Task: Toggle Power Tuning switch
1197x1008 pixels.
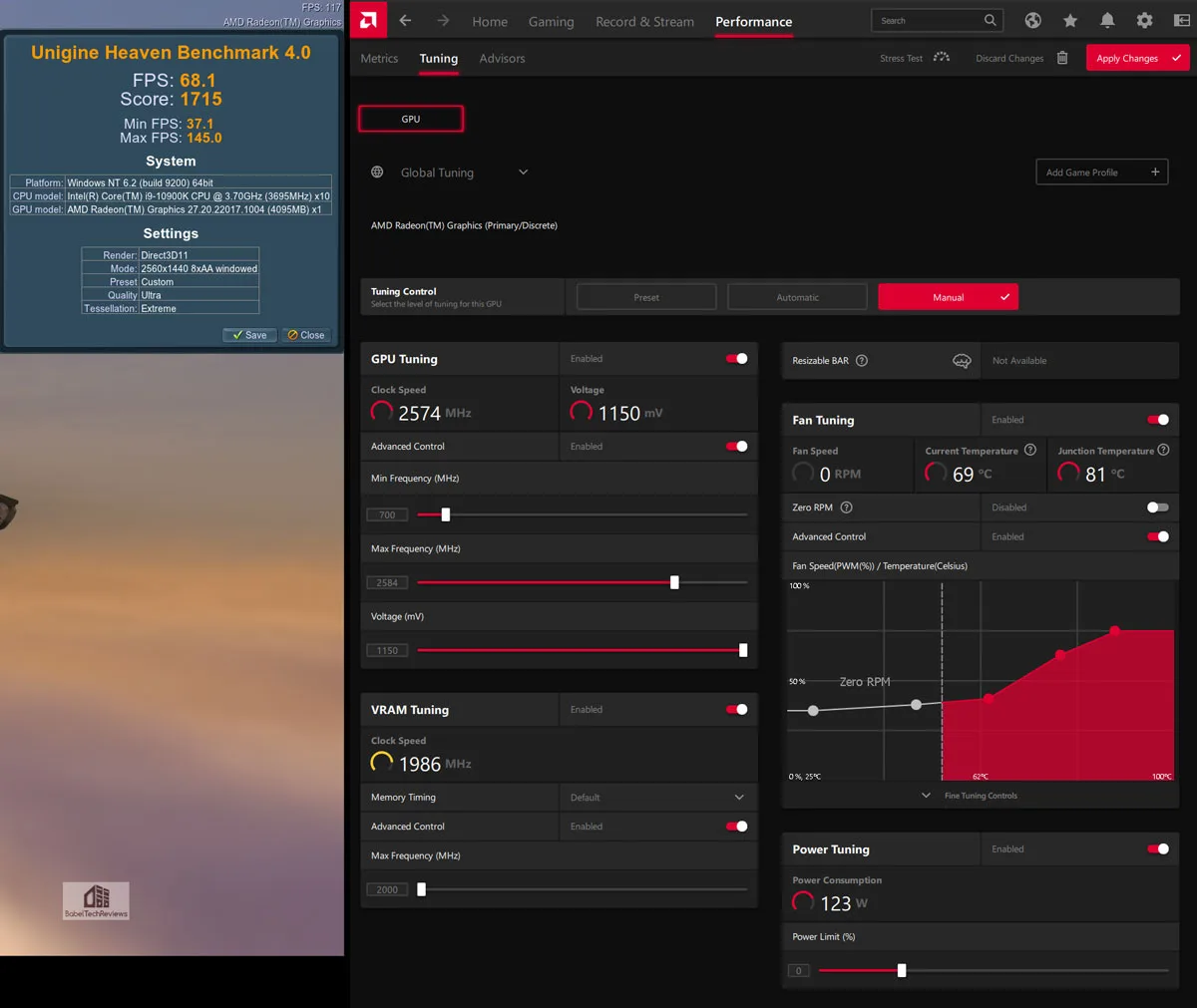Action: pos(1158,849)
